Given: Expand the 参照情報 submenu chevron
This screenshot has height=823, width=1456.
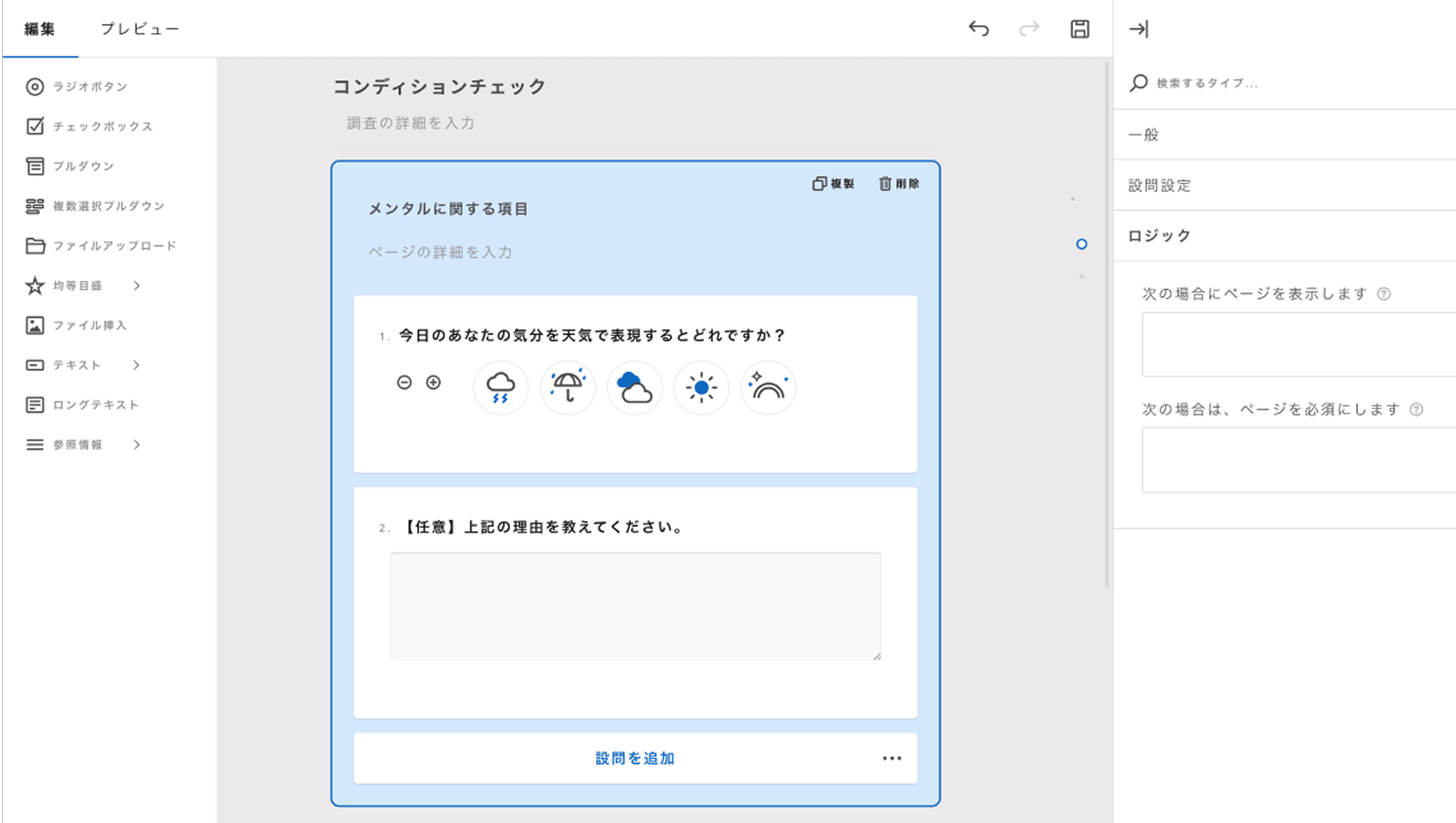Looking at the screenshot, I should pyautogui.click(x=137, y=445).
